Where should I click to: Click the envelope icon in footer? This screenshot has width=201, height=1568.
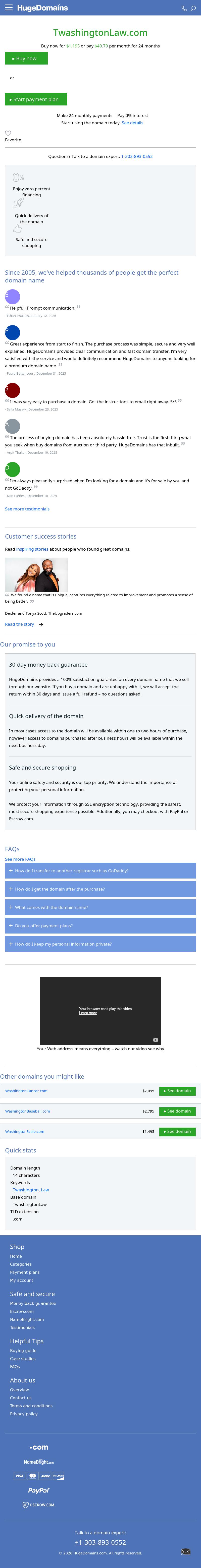click(x=186, y=1552)
